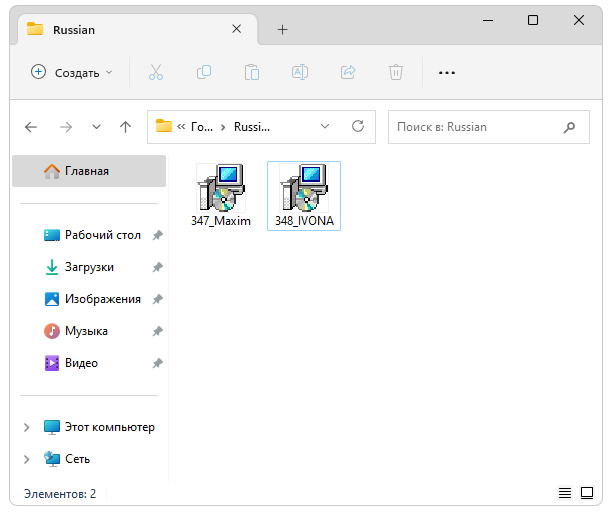608x513 pixels.
Task: Select Сеть in the sidebar
Action: click(67, 459)
